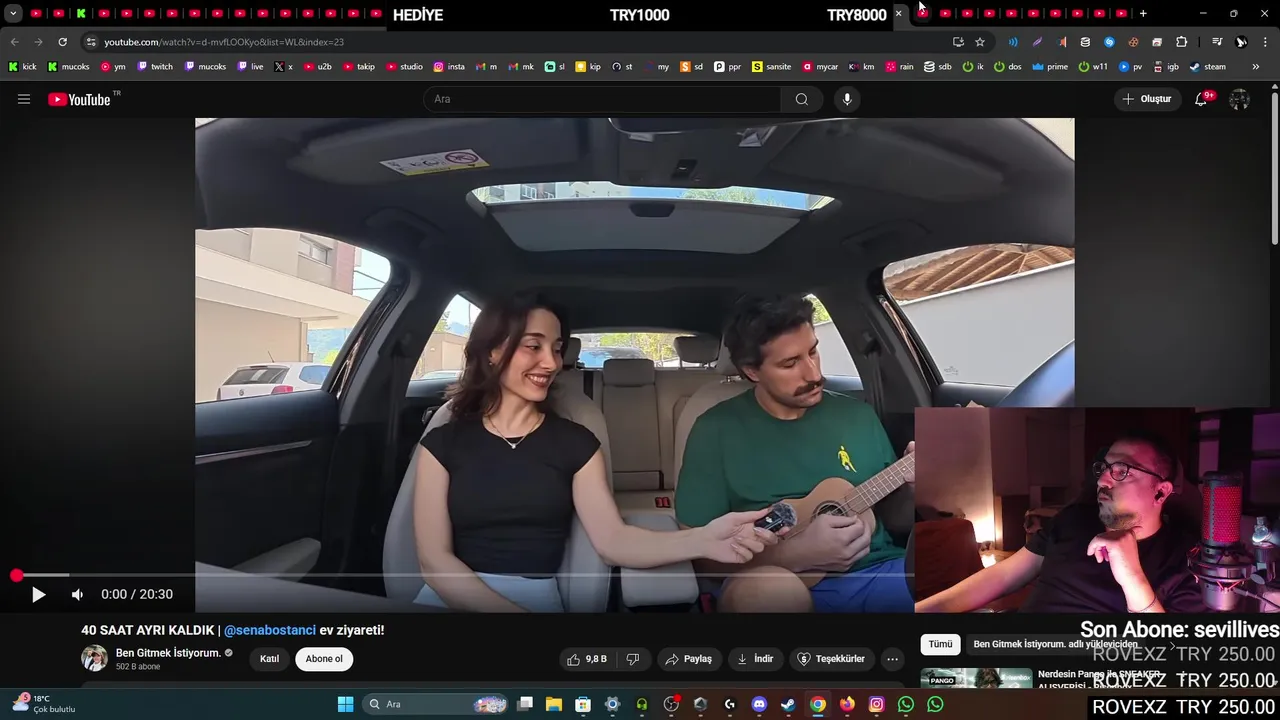Send thanks using Teşekkürler button
The image size is (1280, 720).
coord(830,659)
